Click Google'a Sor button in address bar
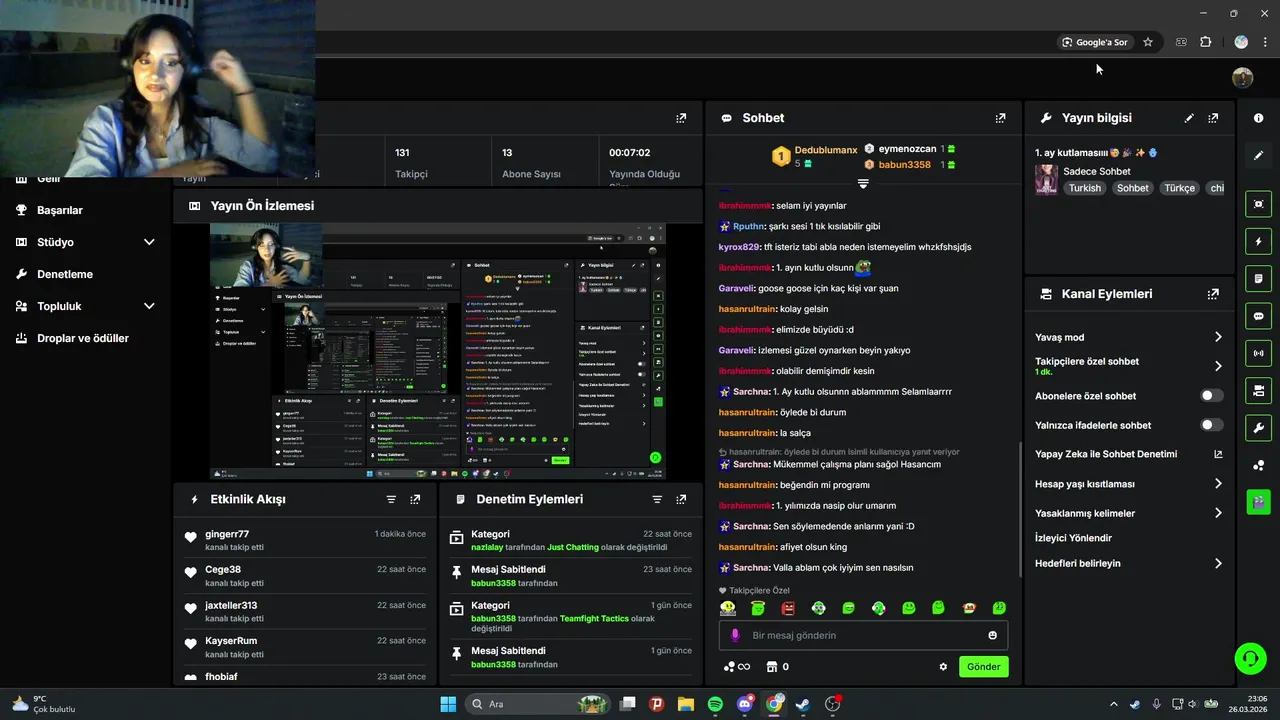The width and height of the screenshot is (1280, 720). pos(1095,42)
